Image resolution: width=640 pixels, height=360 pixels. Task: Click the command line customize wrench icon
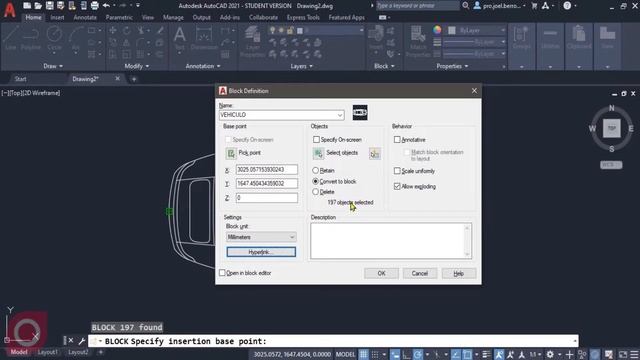click(81, 341)
